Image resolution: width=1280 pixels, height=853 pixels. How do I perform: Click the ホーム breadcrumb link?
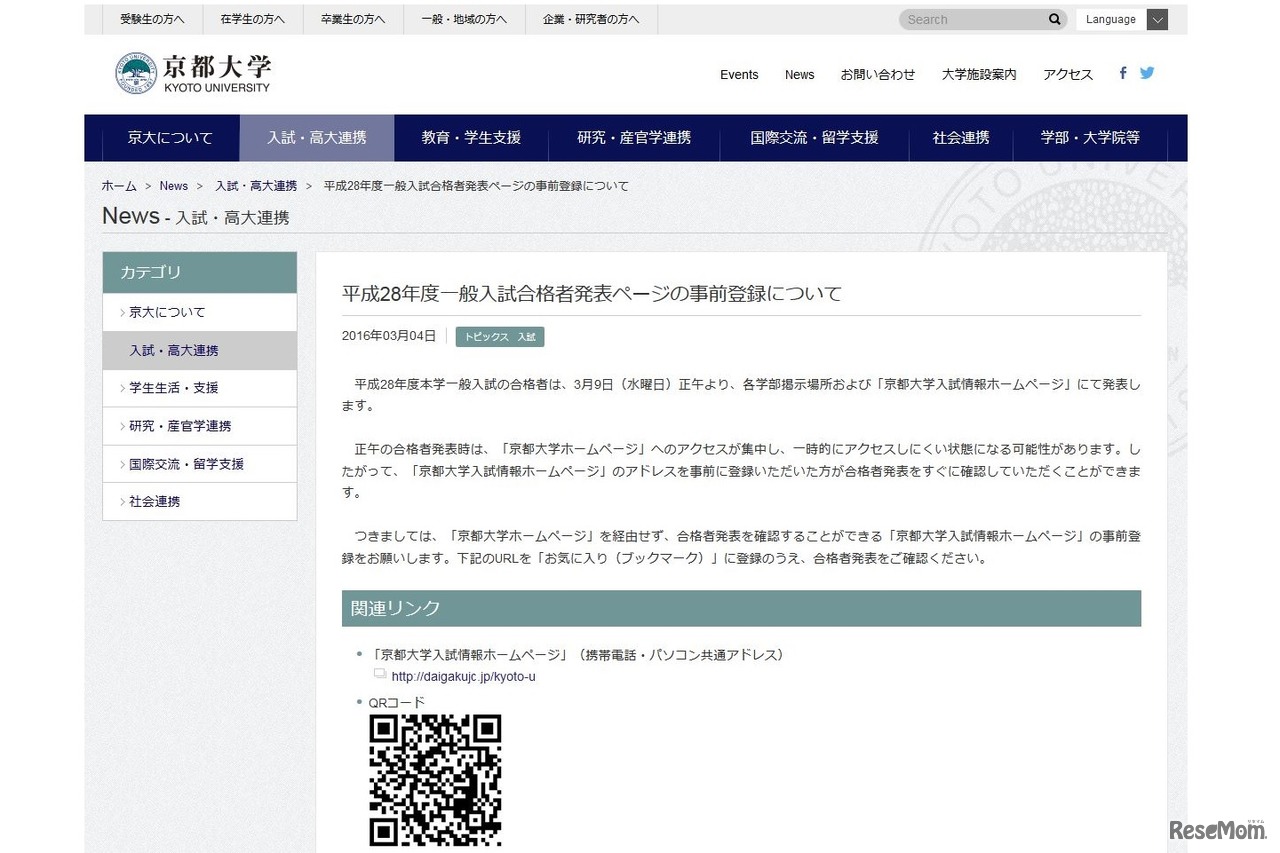coord(119,185)
